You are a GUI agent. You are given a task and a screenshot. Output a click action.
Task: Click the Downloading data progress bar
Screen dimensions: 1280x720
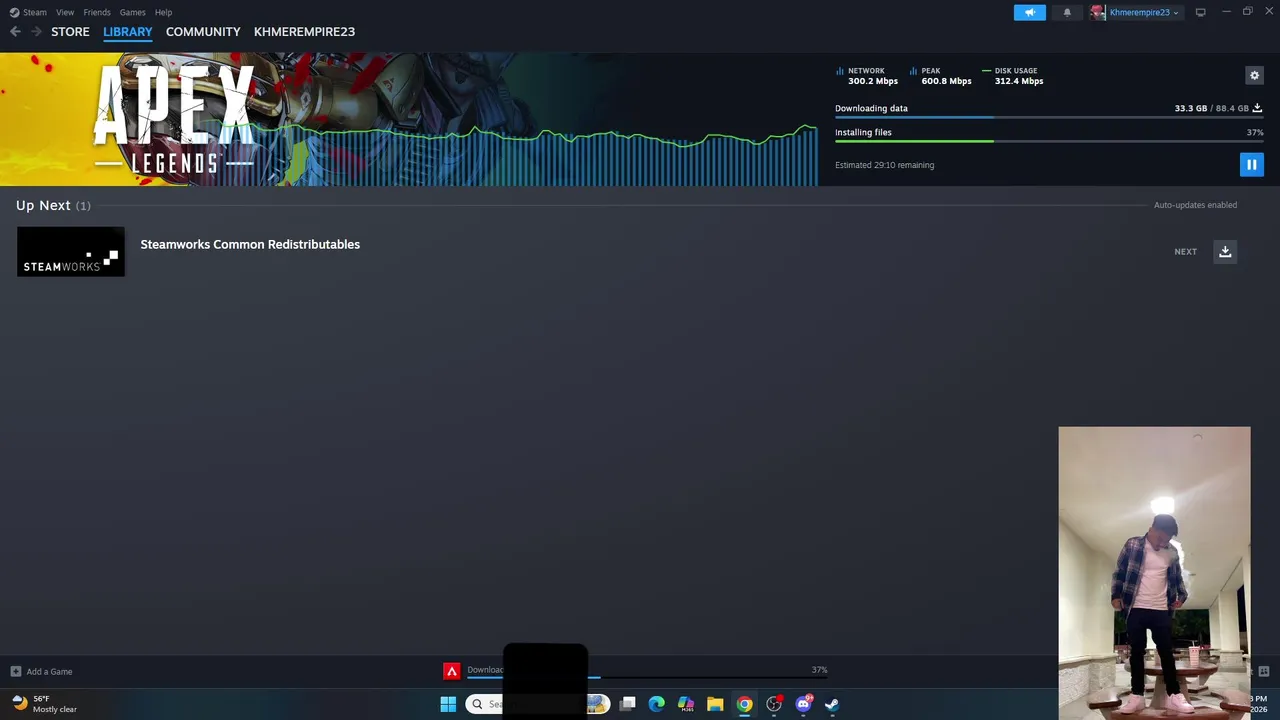click(1049, 118)
